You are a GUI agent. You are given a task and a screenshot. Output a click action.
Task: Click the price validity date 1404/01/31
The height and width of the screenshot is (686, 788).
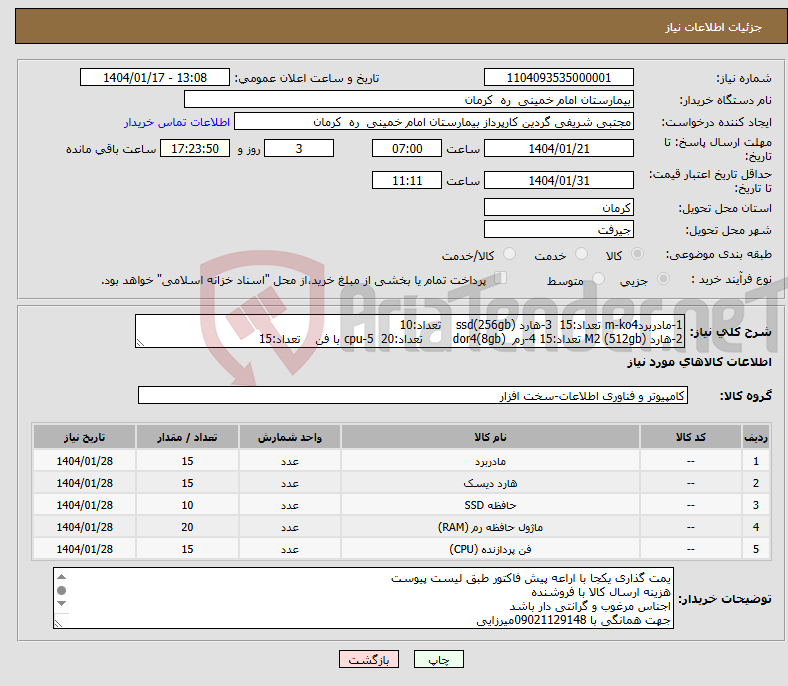click(x=558, y=180)
